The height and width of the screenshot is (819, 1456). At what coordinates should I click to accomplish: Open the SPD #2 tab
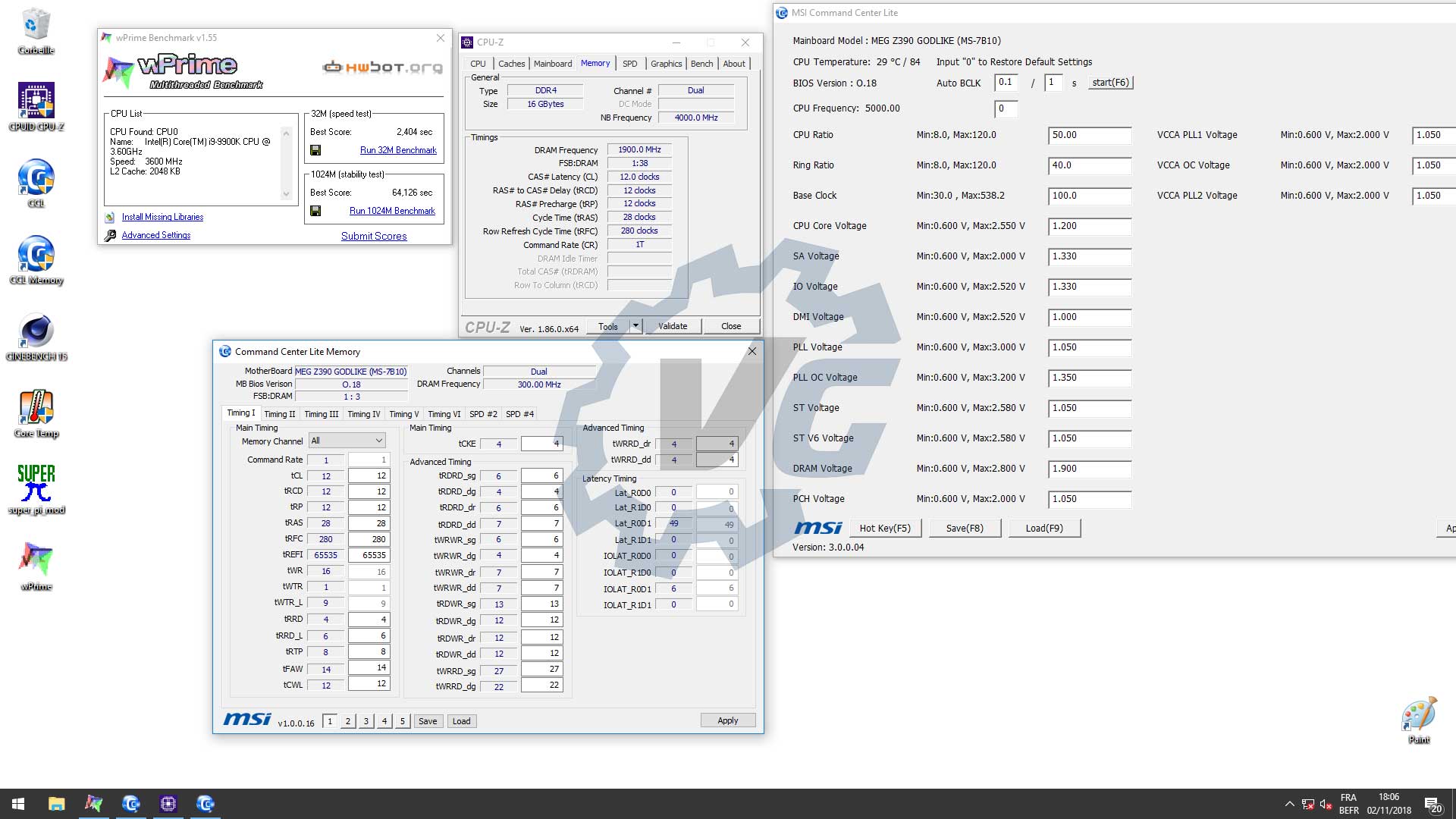[x=483, y=414]
